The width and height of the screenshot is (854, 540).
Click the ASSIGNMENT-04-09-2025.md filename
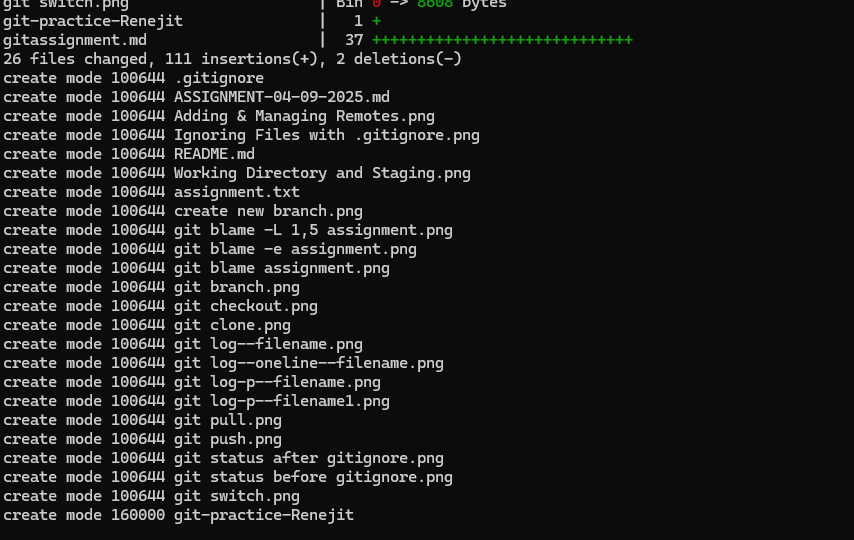(281, 97)
